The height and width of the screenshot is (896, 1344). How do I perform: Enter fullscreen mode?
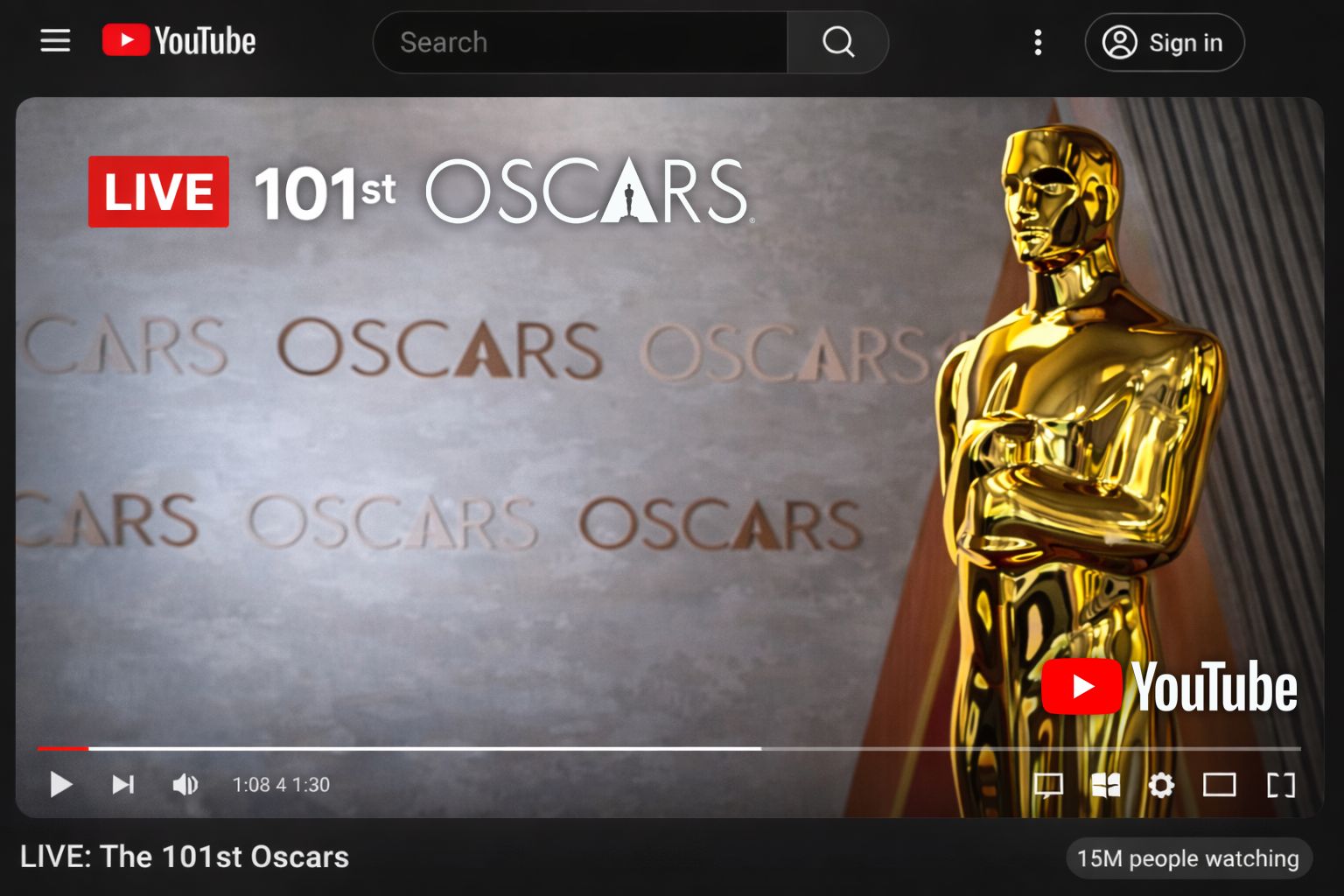click(x=1281, y=785)
